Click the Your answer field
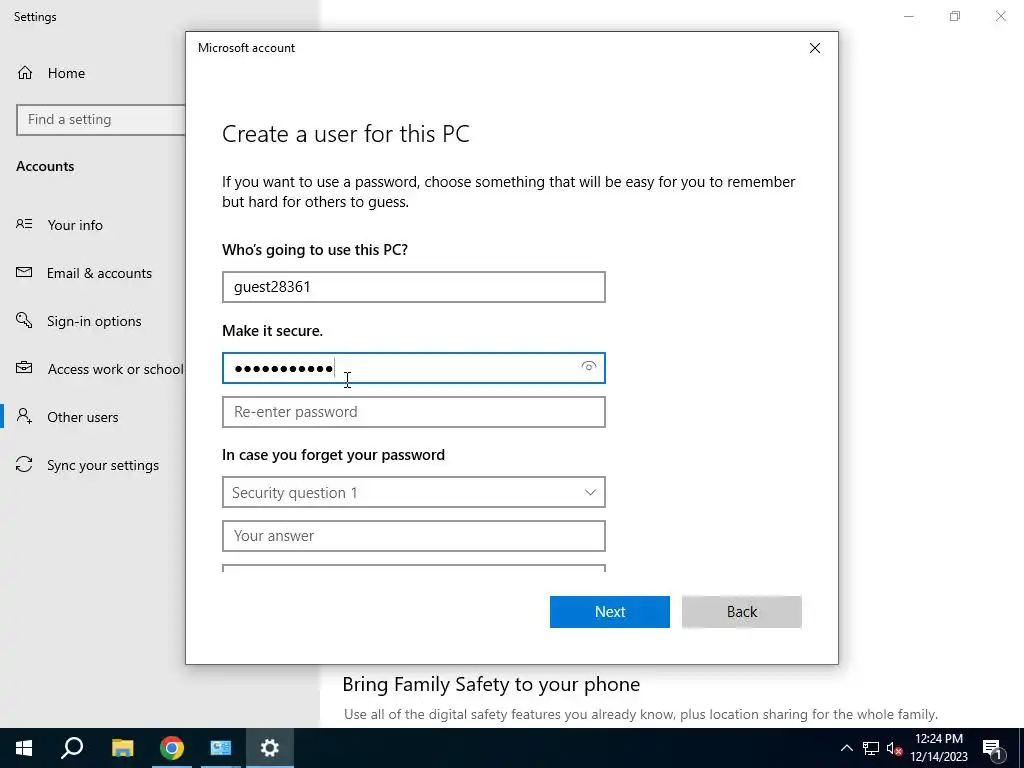Image resolution: width=1024 pixels, height=768 pixels. click(413, 536)
